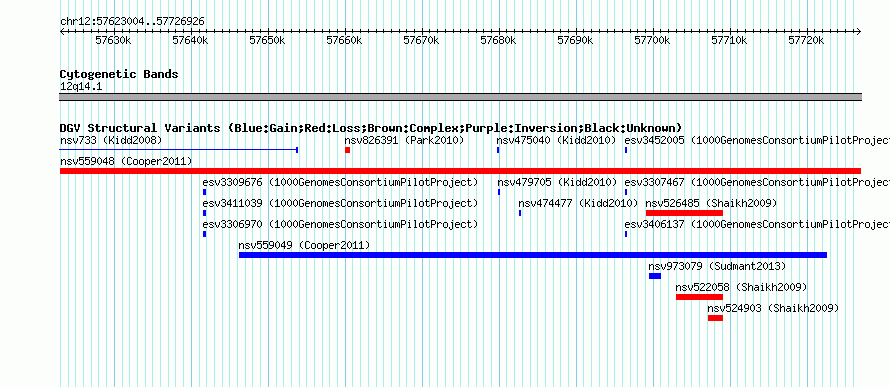The height and width of the screenshot is (387, 890).
Task: Click the nsv479705 (Kidd2010) label
Action: [x=556, y=183]
